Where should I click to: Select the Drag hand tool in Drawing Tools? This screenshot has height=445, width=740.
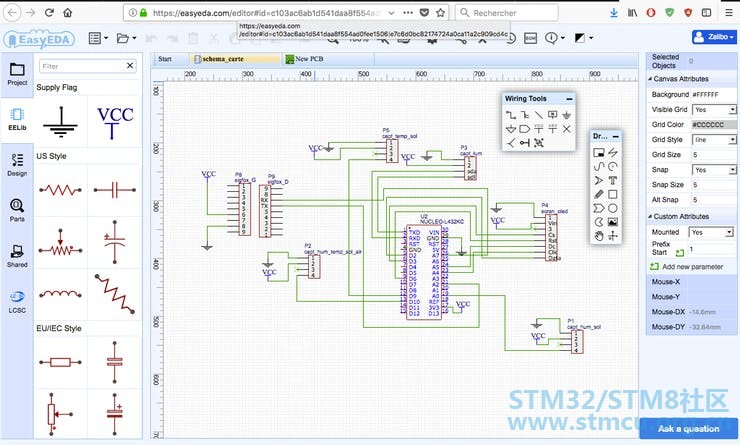pyautogui.click(x=599, y=236)
